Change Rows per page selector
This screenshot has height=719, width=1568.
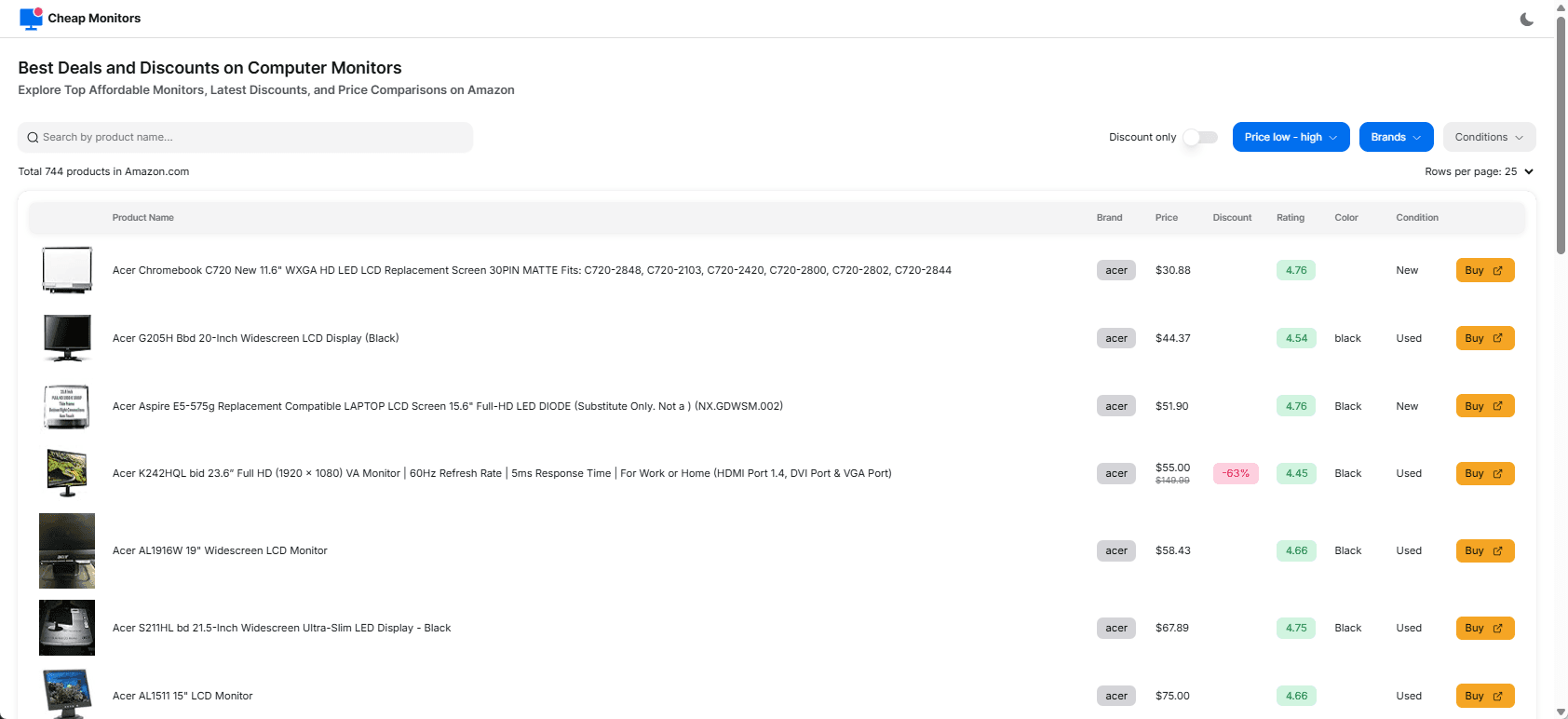pyautogui.click(x=1479, y=171)
